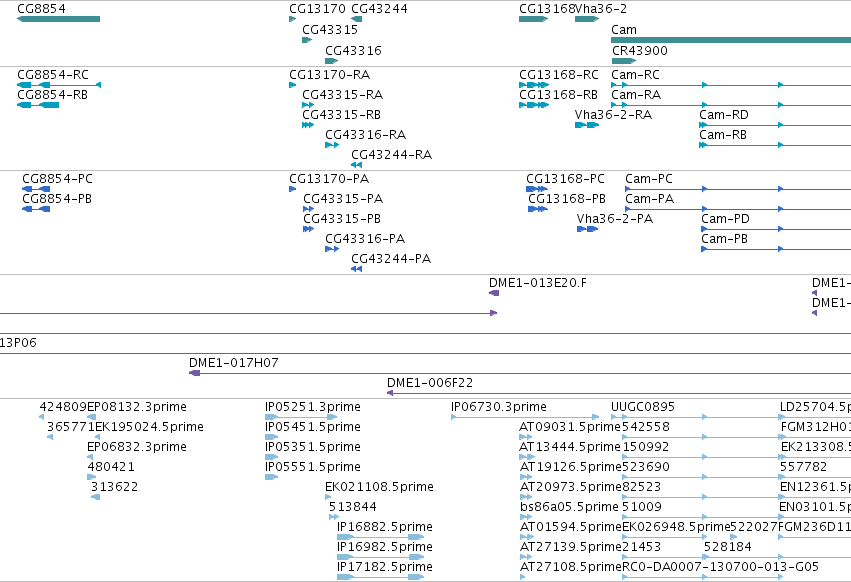Screen dimensions: 851x582
Task: Click the 313622 feature label
Action: pos(115,487)
